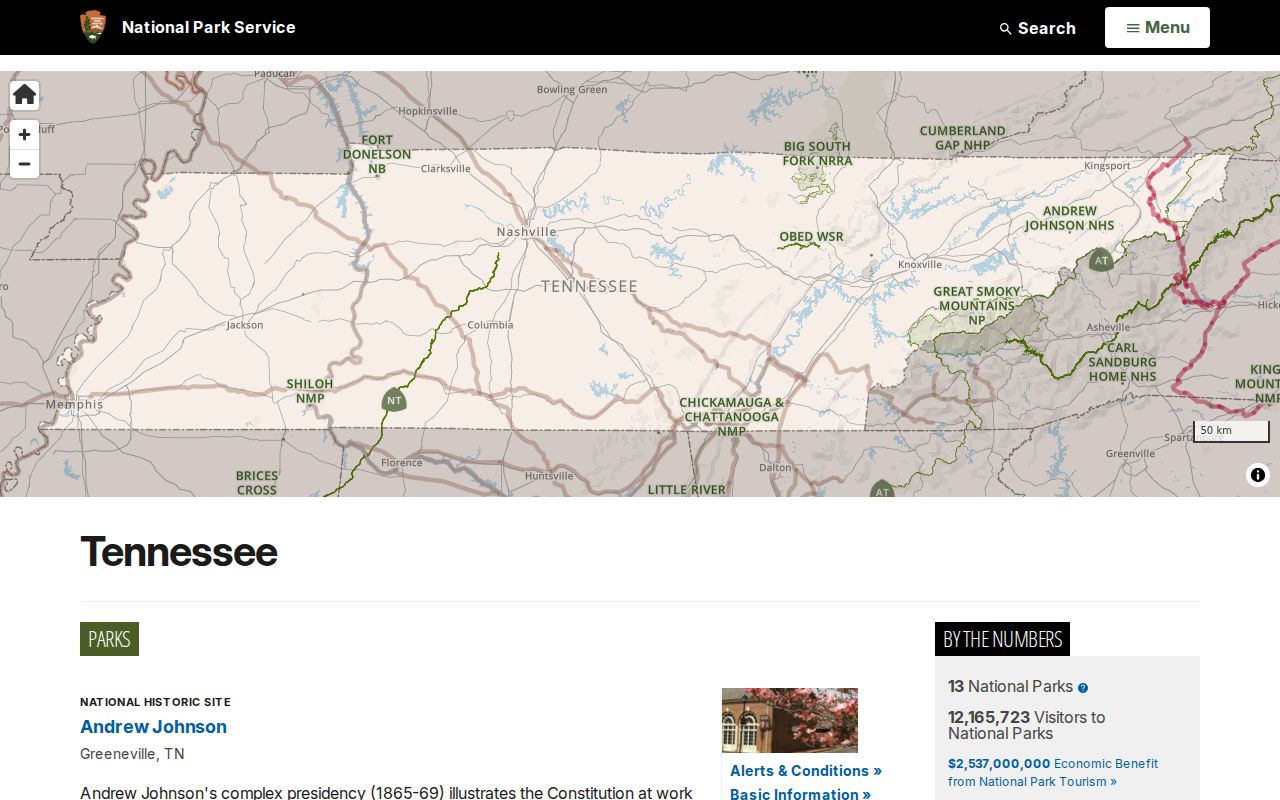1280x800 pixels.
Task: Open the Andrew Johnson park link
Action: (153, 727)
